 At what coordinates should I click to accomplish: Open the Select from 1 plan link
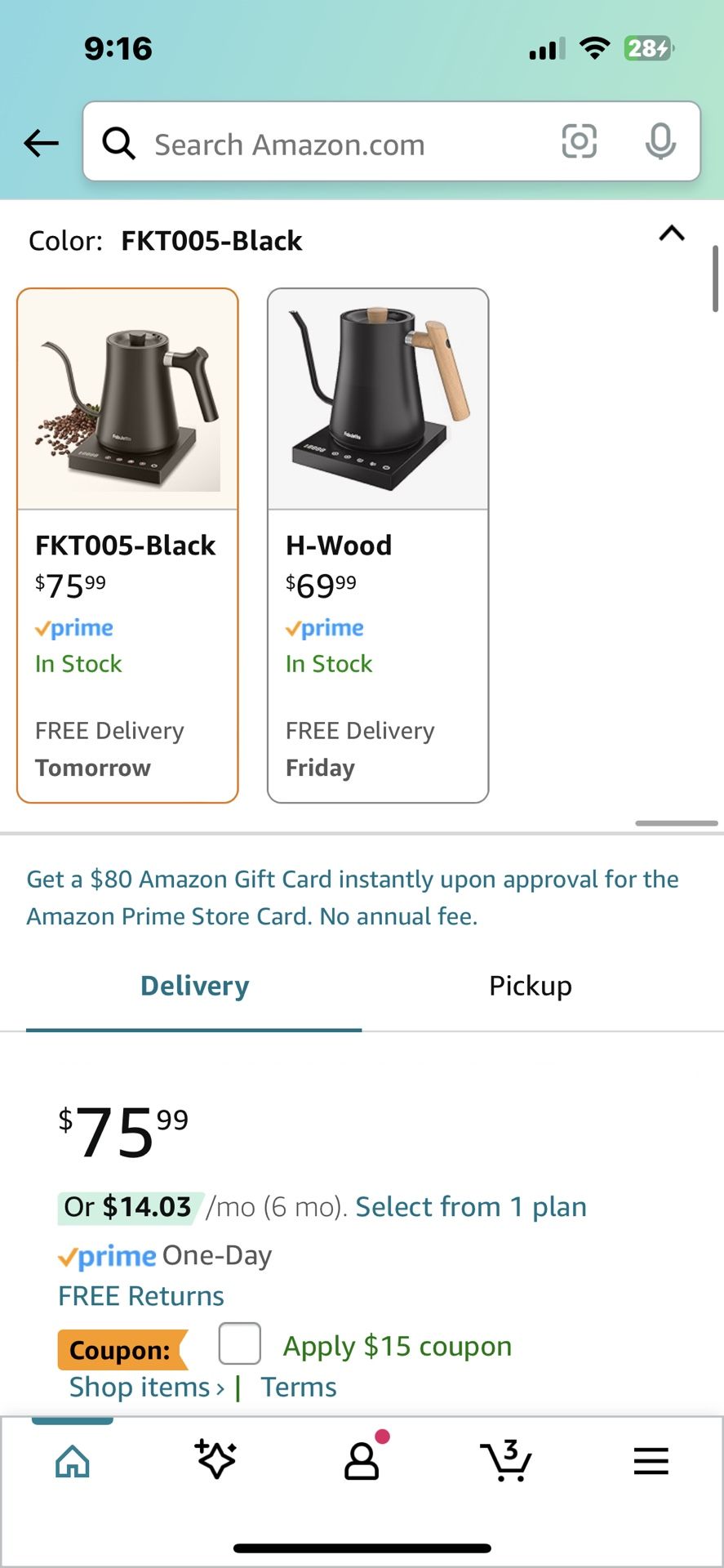click(x=471, y=1206)
